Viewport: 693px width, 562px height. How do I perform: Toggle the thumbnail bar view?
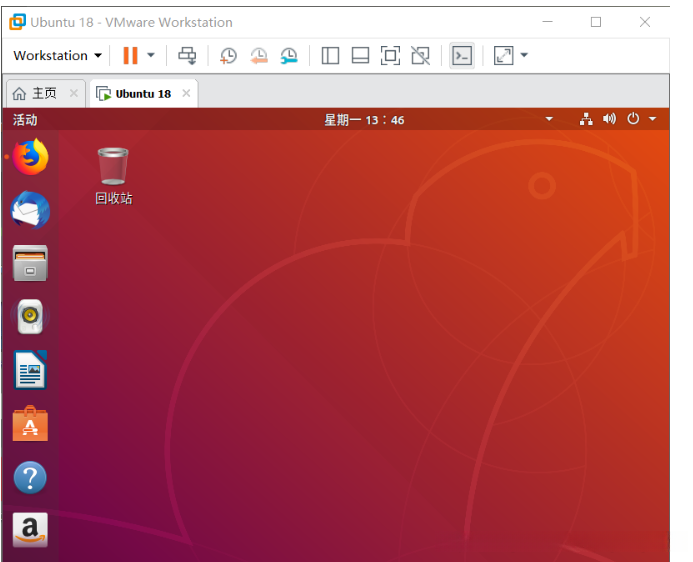(360, 56)
